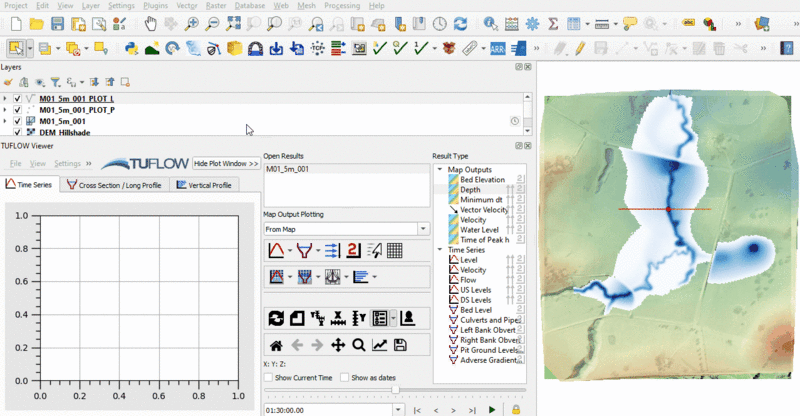Enable Show as dates checkbox
Screen dimensions: 800x416
click(345, 377)
